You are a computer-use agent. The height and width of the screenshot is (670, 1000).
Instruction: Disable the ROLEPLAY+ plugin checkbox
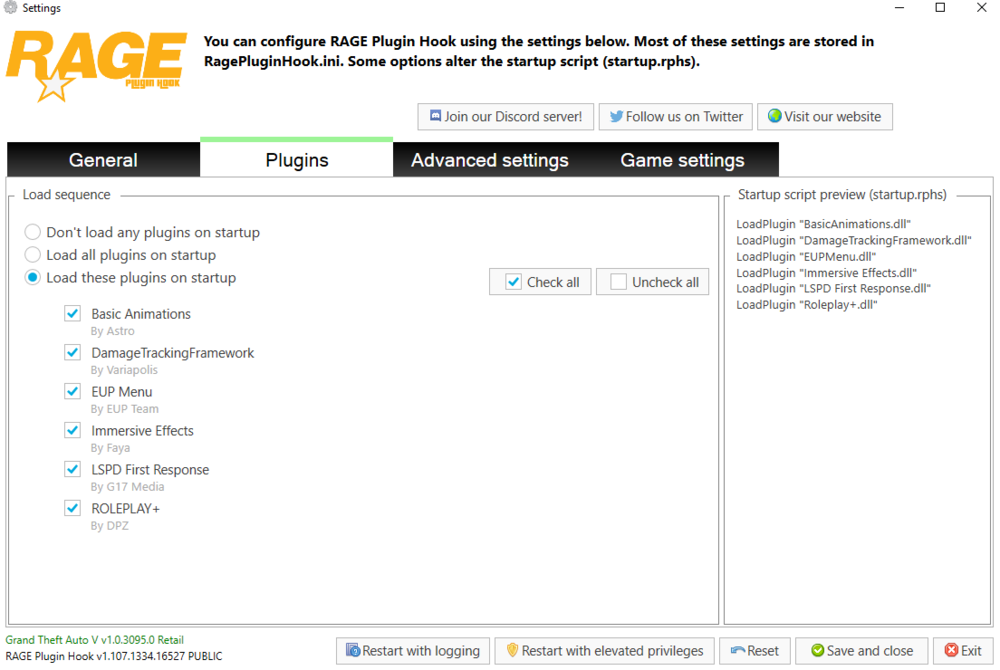click(x=72, y=508)
